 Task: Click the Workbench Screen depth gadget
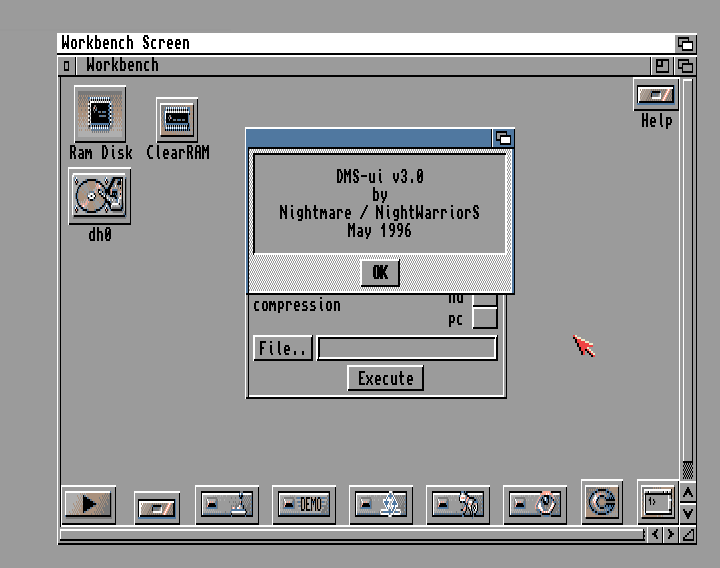pos(685,43)
